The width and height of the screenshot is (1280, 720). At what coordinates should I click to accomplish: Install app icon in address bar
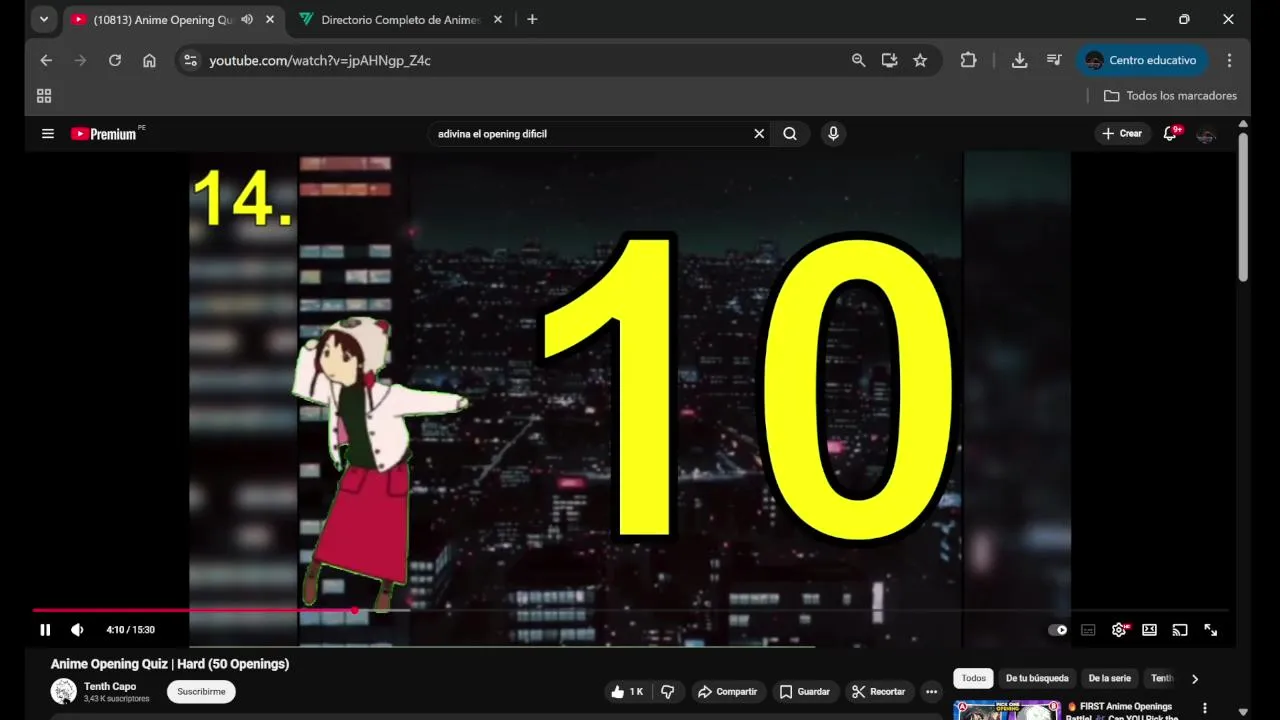click(889, 60)
